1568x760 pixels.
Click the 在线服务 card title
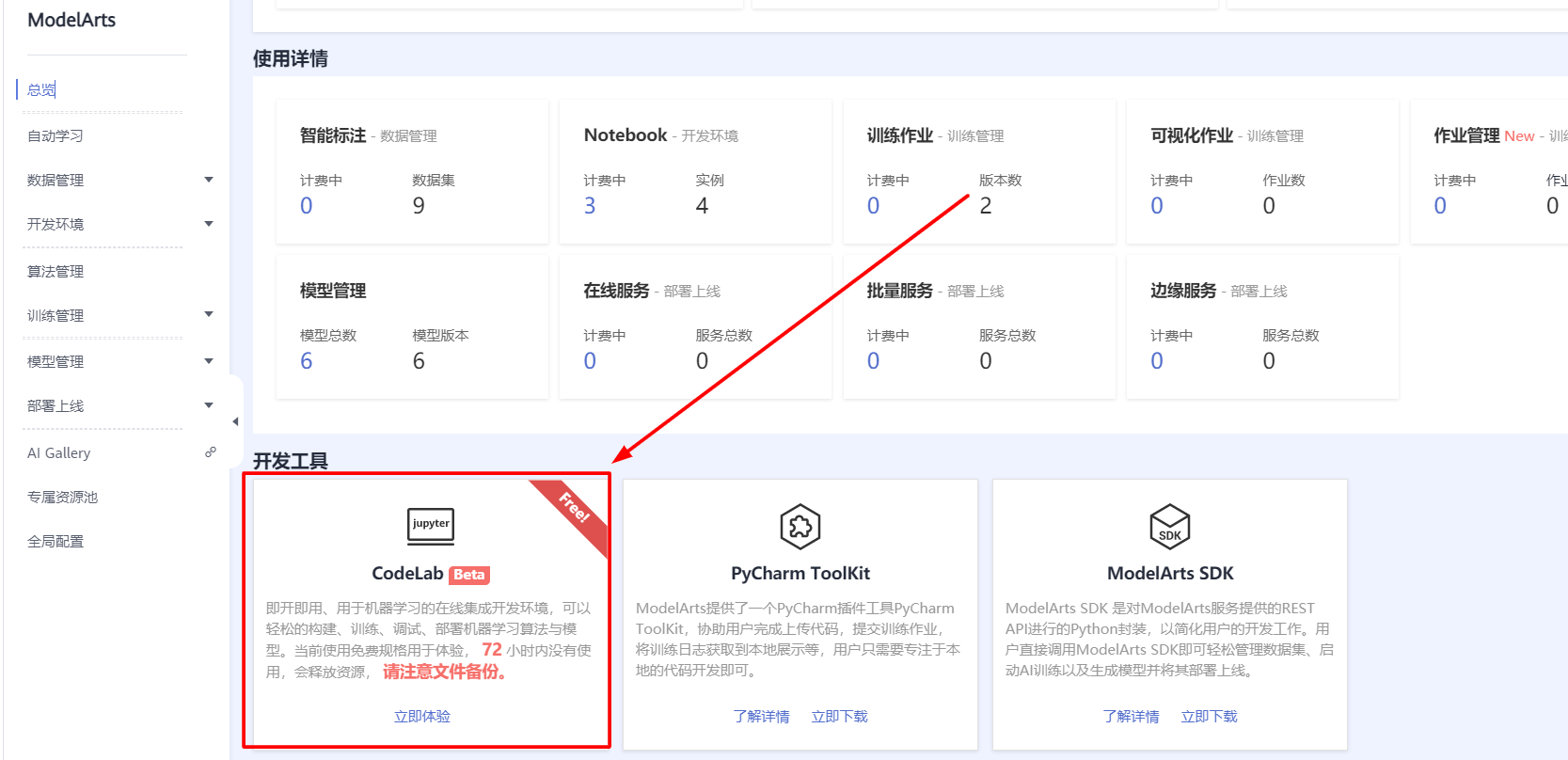(x=617, y=291)
